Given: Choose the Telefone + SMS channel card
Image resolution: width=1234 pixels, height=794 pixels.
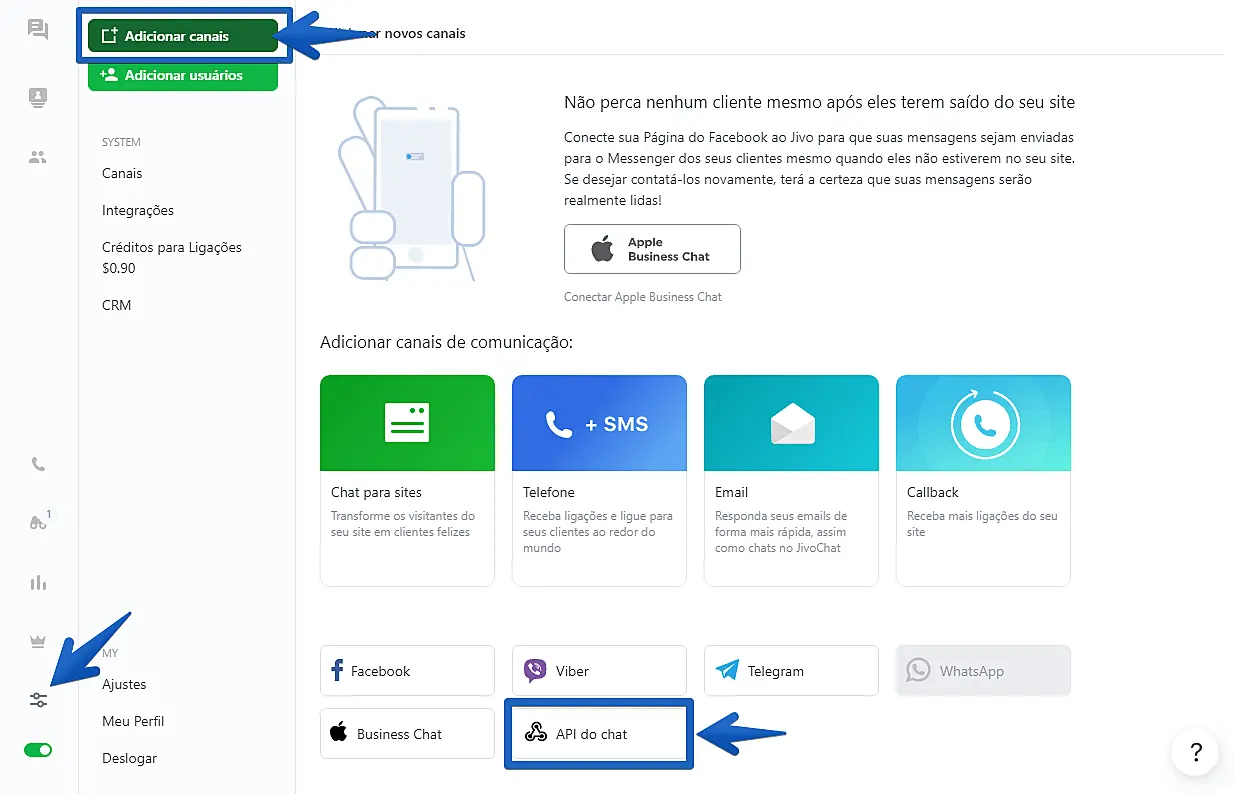Looking at the screenshot, I should click(599, 480).
